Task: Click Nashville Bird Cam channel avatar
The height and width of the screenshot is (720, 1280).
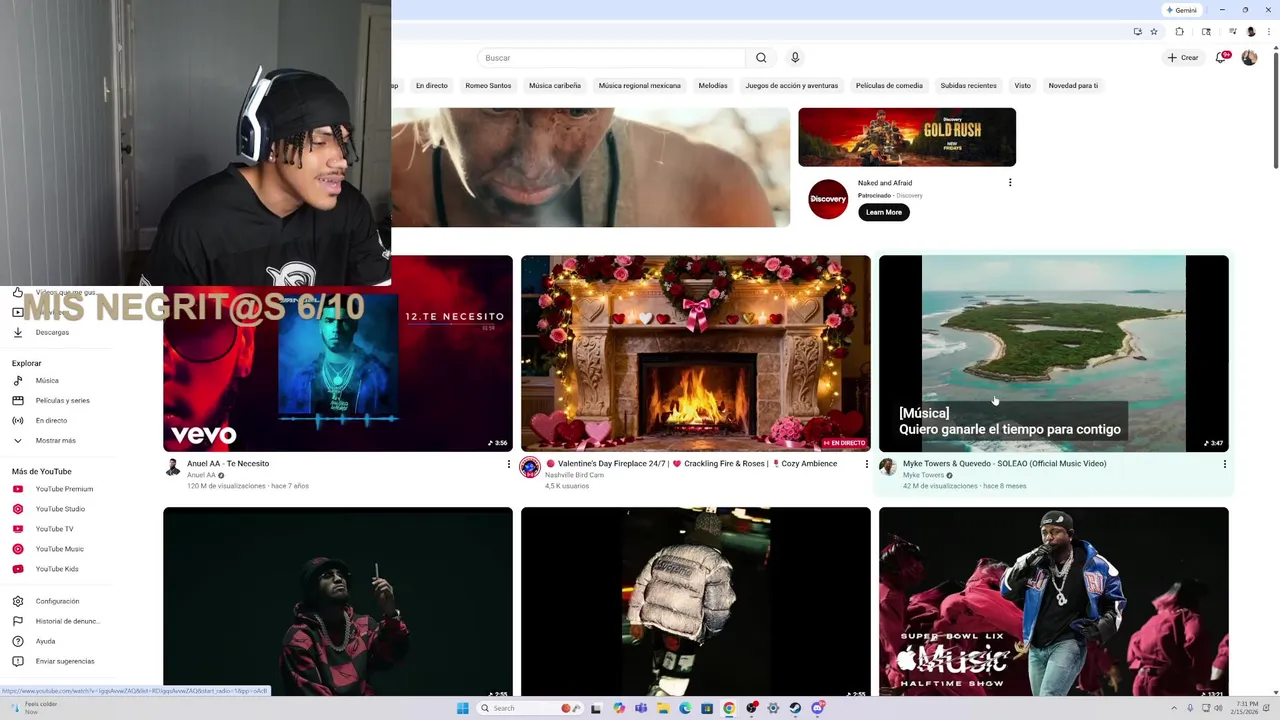Action: coord(530,467)
